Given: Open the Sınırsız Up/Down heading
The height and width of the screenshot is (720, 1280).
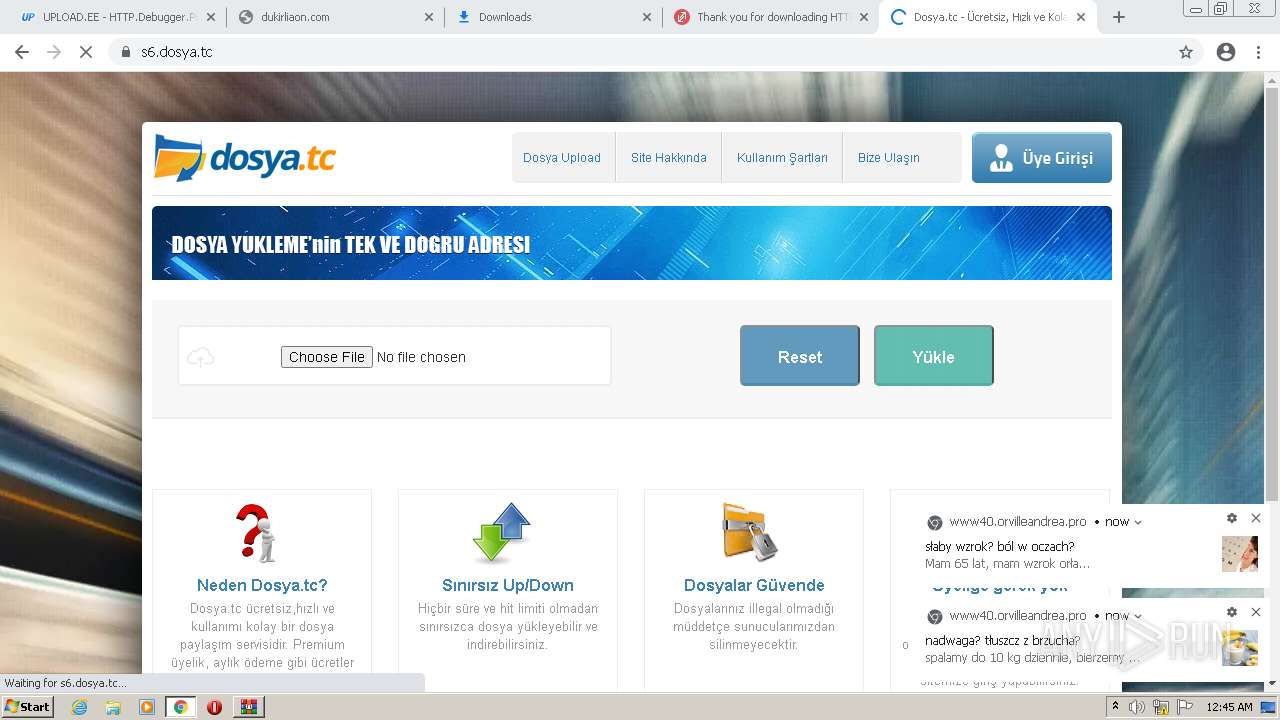Looking at the screenshot, I should tap(508, 586).
